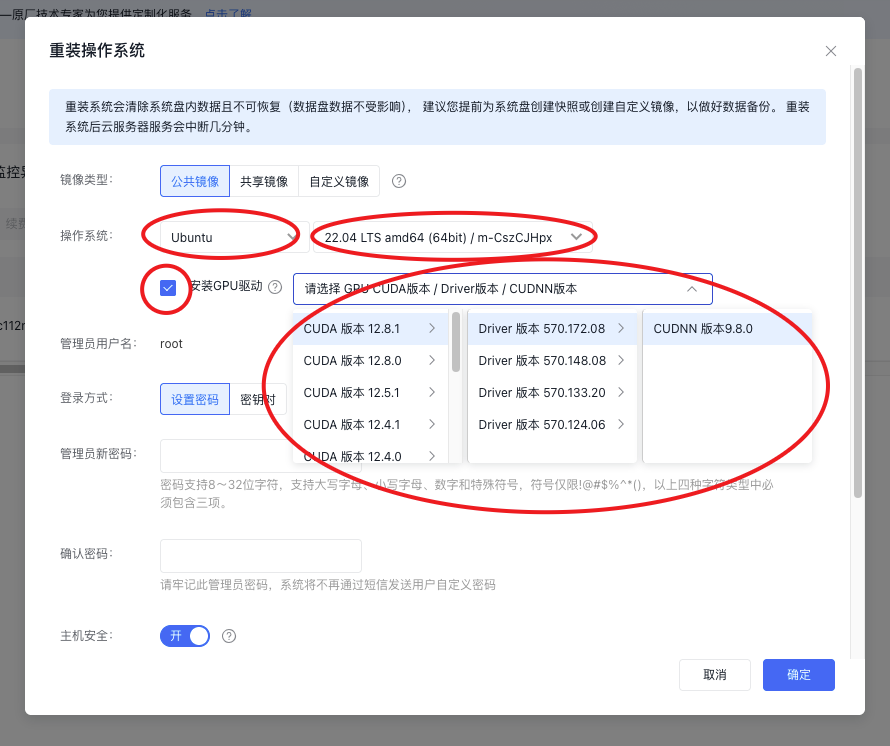
Task: Switch to 共享镜像 tab
Action: point(264,181)
